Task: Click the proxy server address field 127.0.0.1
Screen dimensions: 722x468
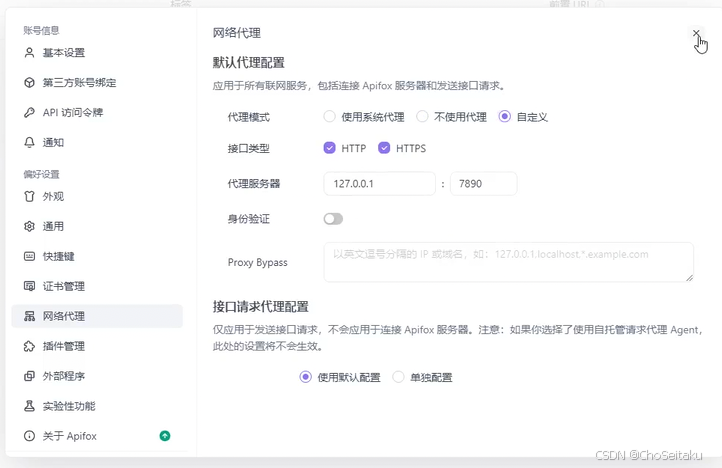Action: click(379, 184)
